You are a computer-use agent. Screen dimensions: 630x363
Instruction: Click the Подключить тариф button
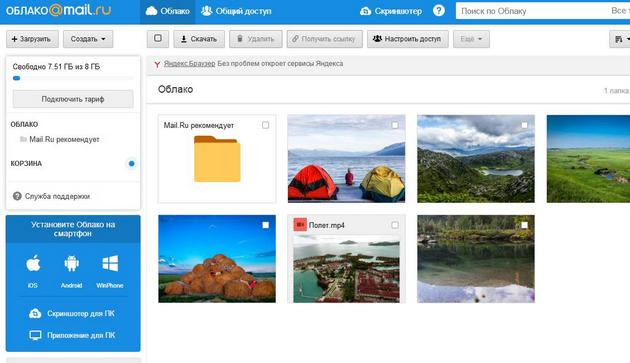(73, 99)
